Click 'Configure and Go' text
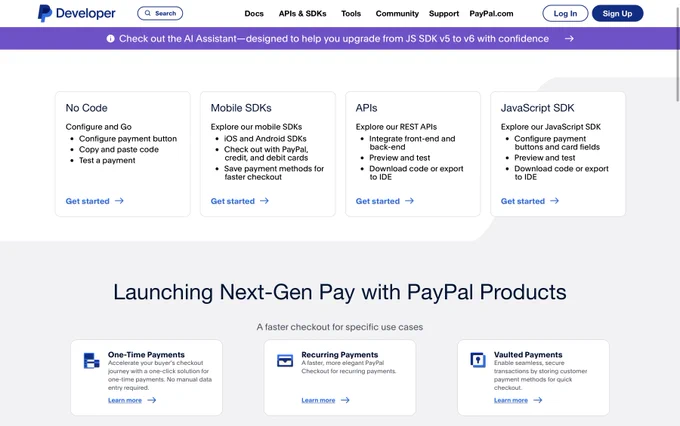 pyautogui.click(x=98, y=127)
